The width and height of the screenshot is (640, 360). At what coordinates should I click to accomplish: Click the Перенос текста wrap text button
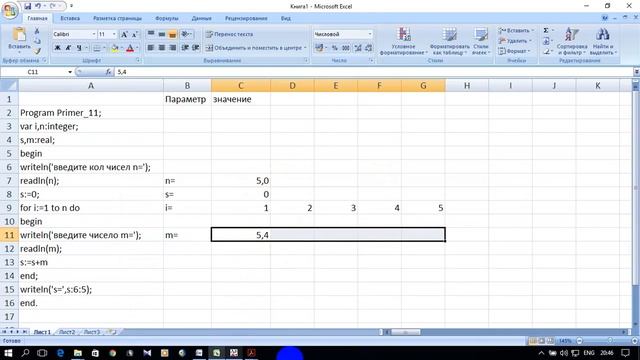click(229, 34)
